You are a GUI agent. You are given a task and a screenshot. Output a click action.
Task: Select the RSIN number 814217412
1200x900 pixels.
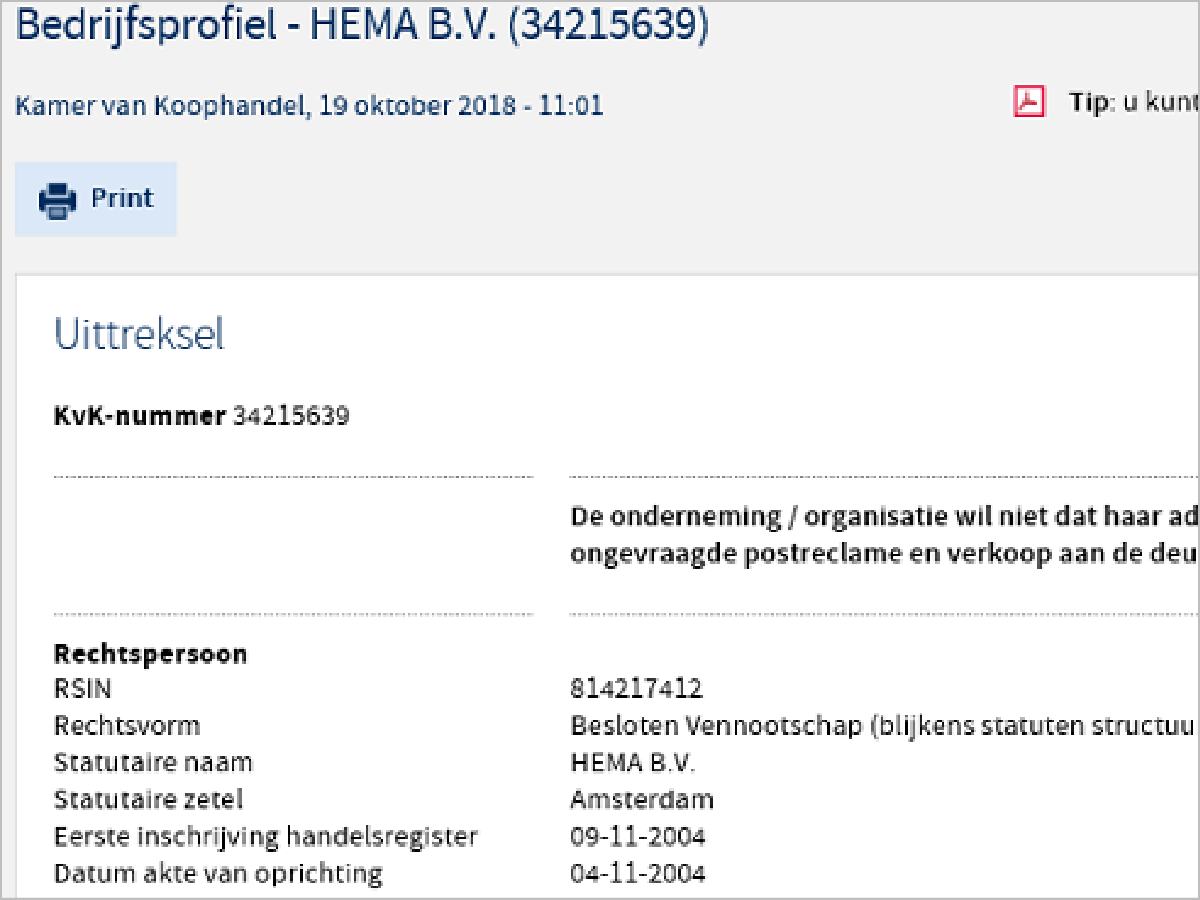pyautogui.click(x=636, y=688)
